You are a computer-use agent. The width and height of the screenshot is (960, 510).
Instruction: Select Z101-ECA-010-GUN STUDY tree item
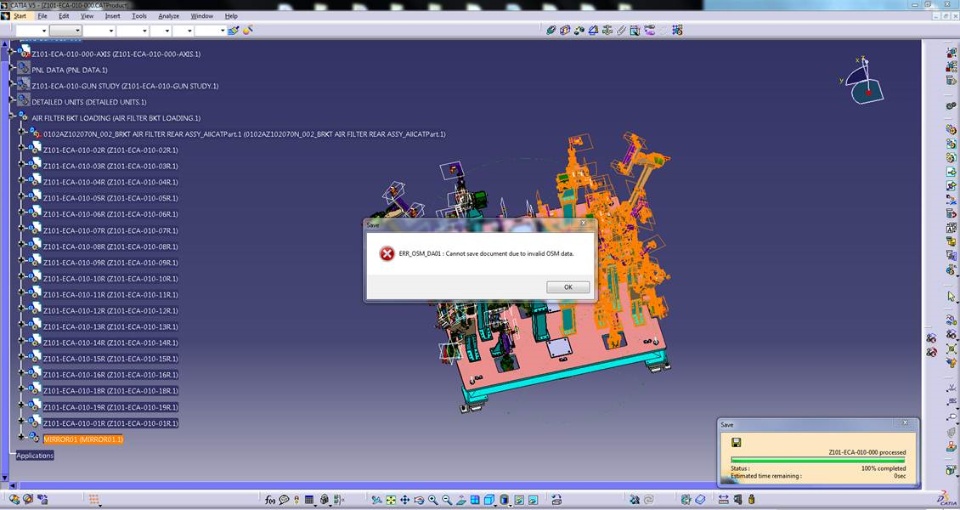[x=125, y=86]
